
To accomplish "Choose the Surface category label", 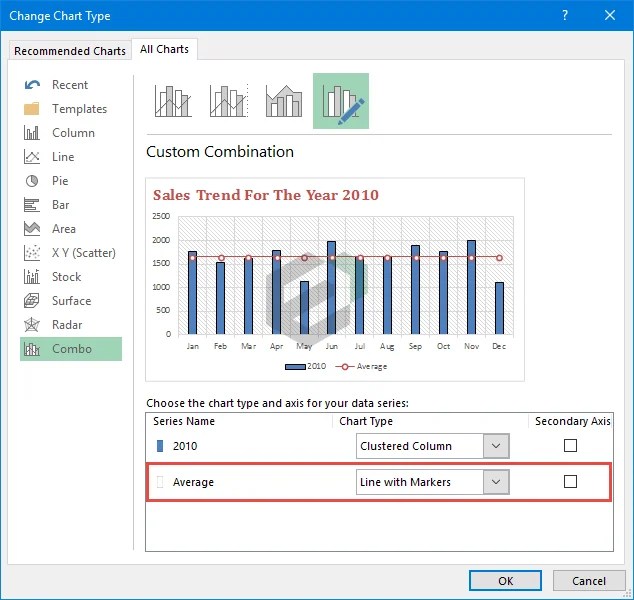I will pos(72,301).
